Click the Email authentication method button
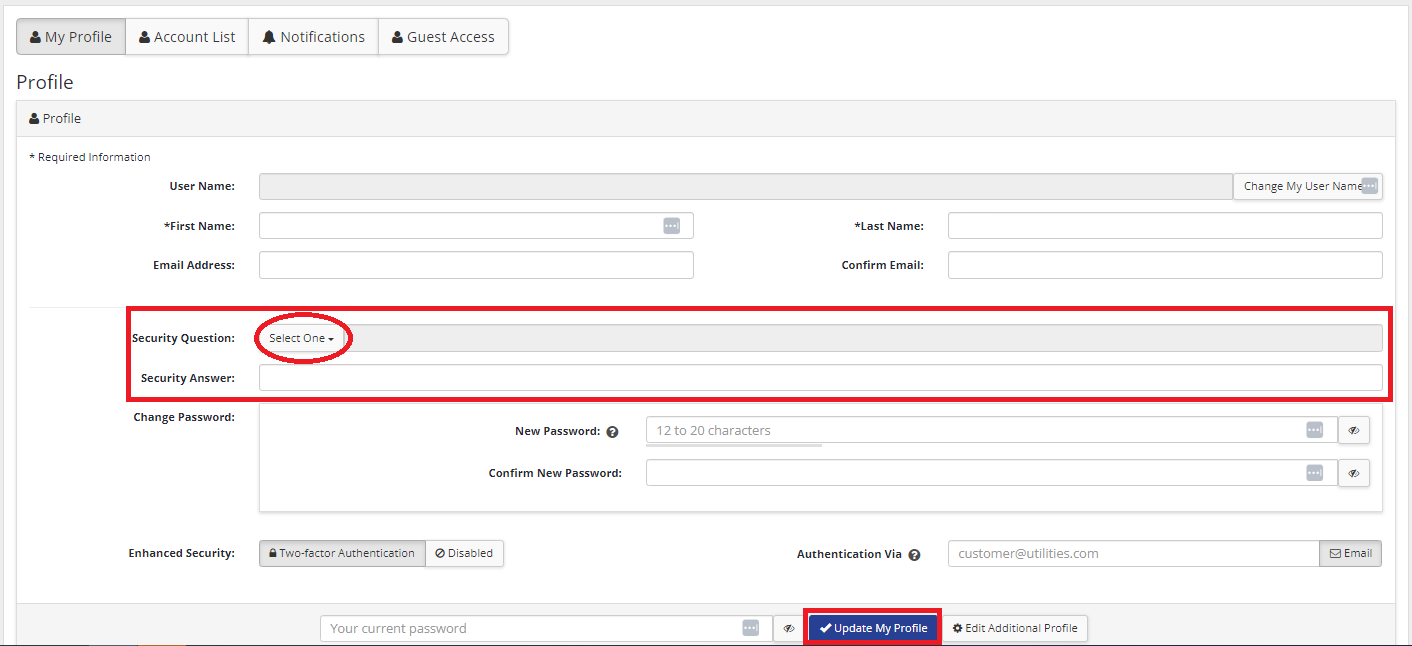The image size is (1412, 646). (1350, 553)
